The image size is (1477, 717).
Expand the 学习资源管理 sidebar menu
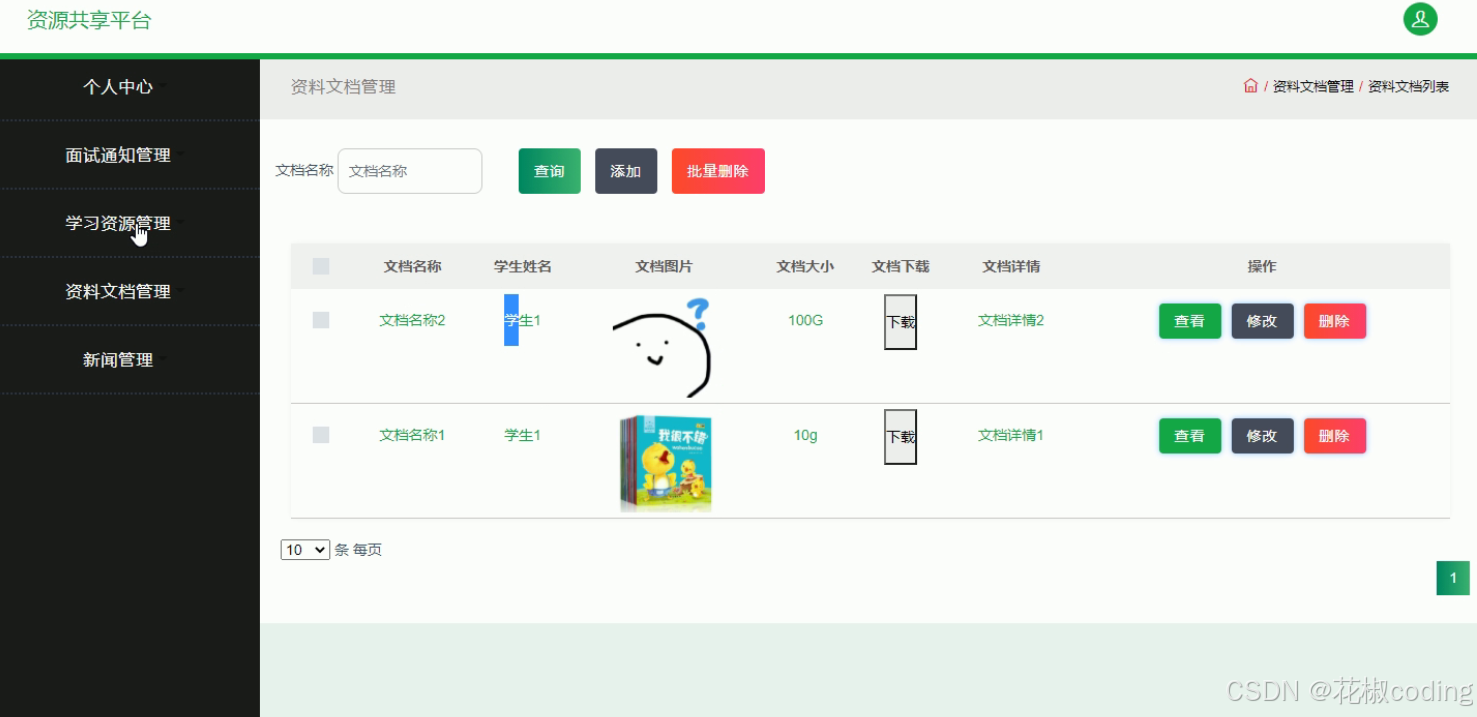click(119, 223)
